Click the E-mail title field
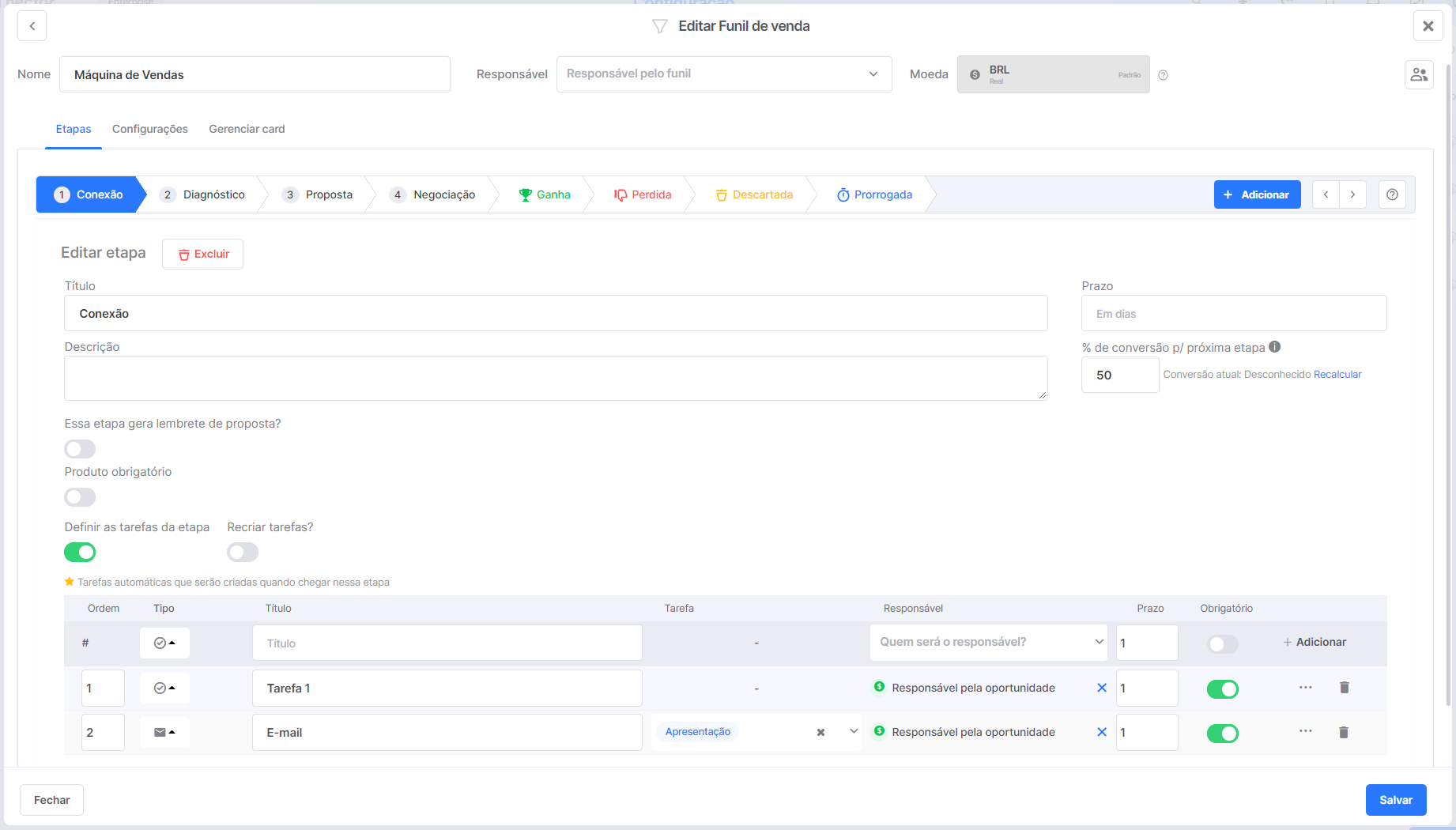The width and height of the screenshot is (1456, 830). click(447, 732)
